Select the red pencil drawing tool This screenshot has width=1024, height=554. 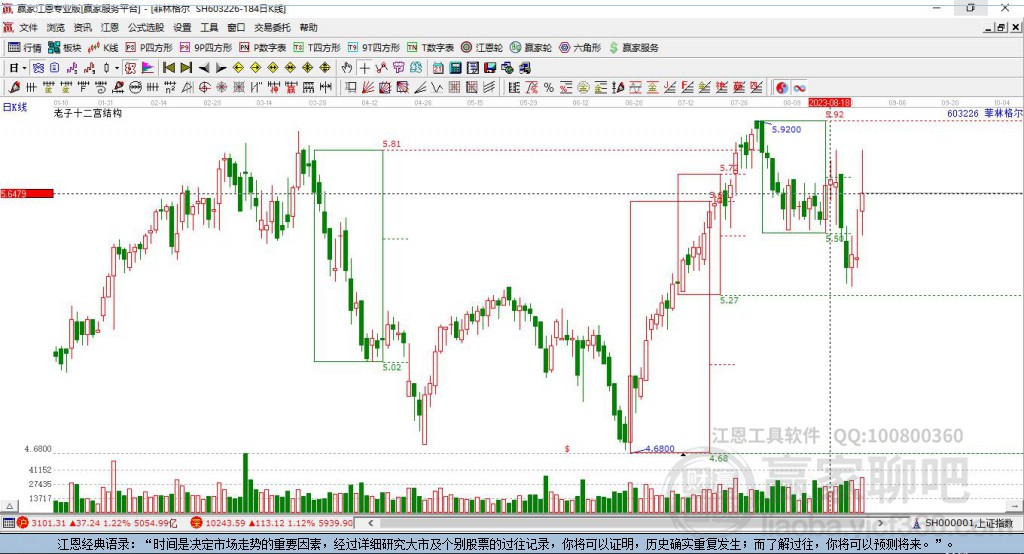tap(14, 88)
